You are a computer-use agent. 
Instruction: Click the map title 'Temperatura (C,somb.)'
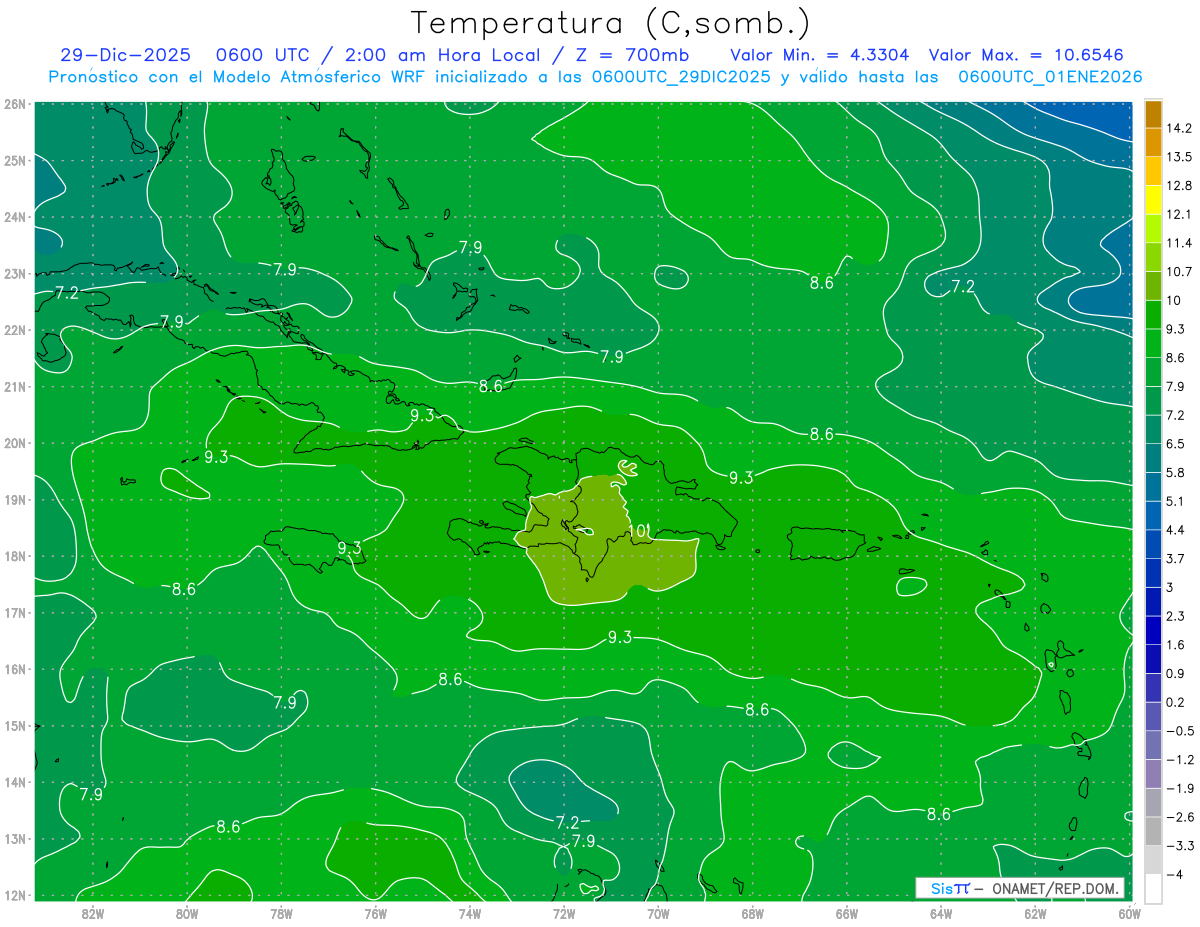point(611,23)
